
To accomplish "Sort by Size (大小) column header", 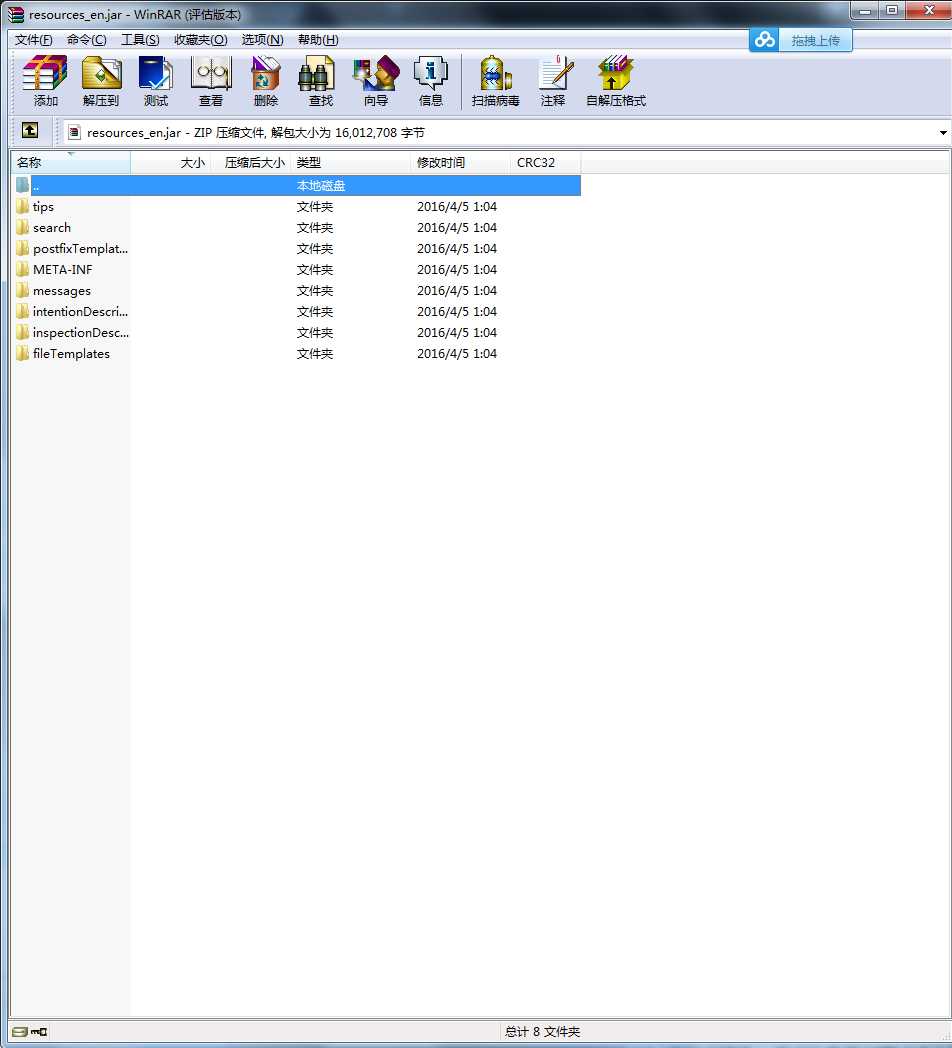I will [170, 162].
